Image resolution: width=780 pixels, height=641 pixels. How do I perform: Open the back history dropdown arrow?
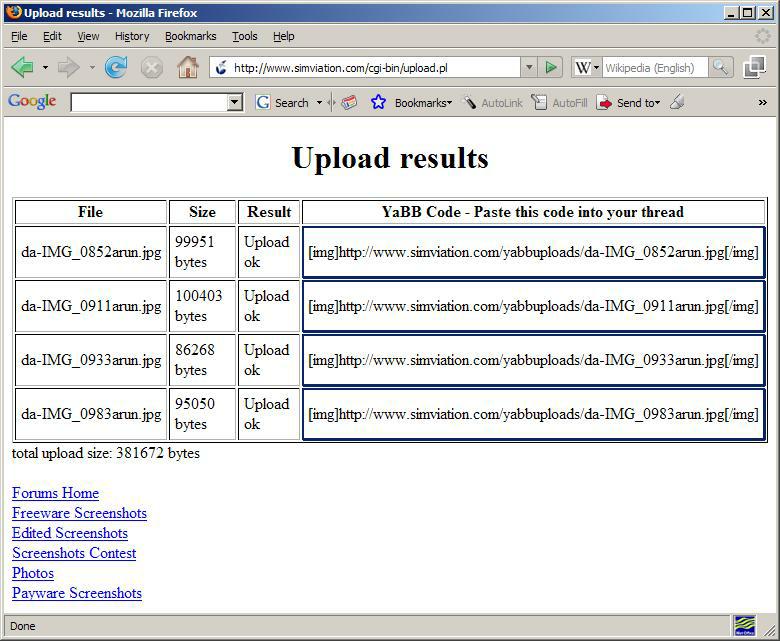click(45, 68)
